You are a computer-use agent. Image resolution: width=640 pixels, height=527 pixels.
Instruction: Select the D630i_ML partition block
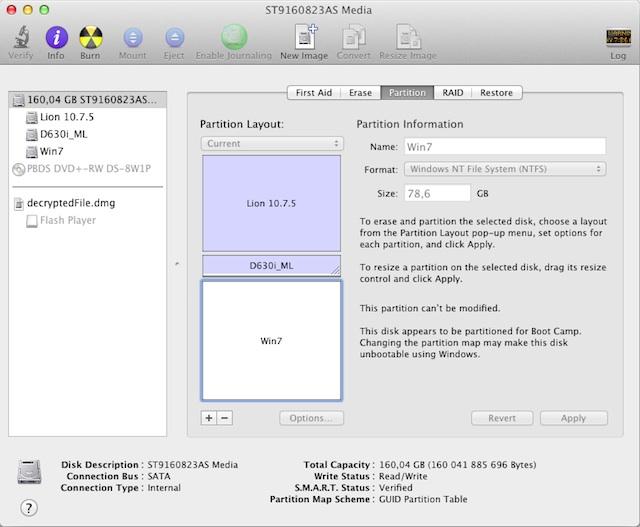coord(271,266)
